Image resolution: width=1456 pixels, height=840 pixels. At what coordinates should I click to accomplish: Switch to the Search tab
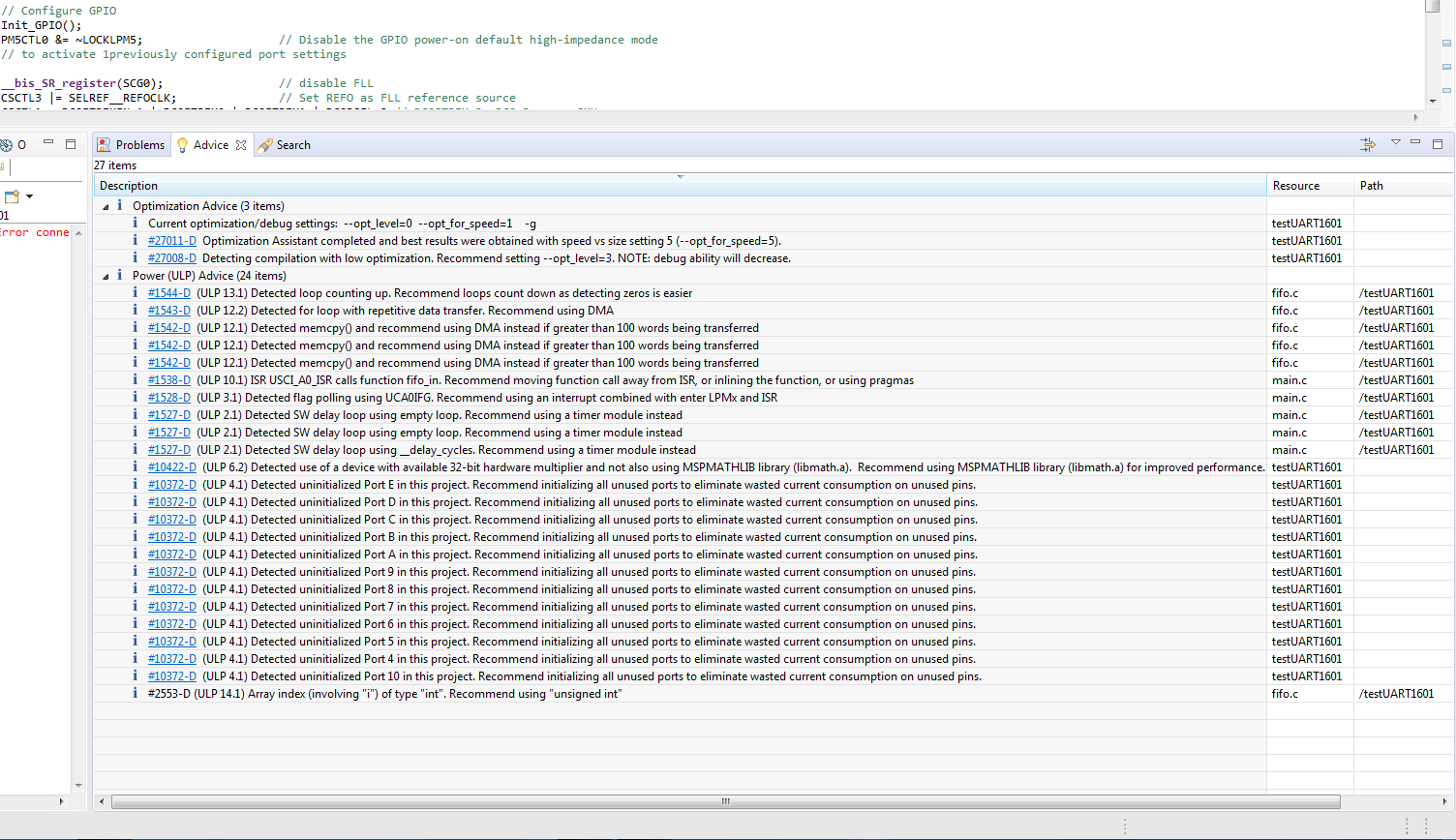coord(285,145)
